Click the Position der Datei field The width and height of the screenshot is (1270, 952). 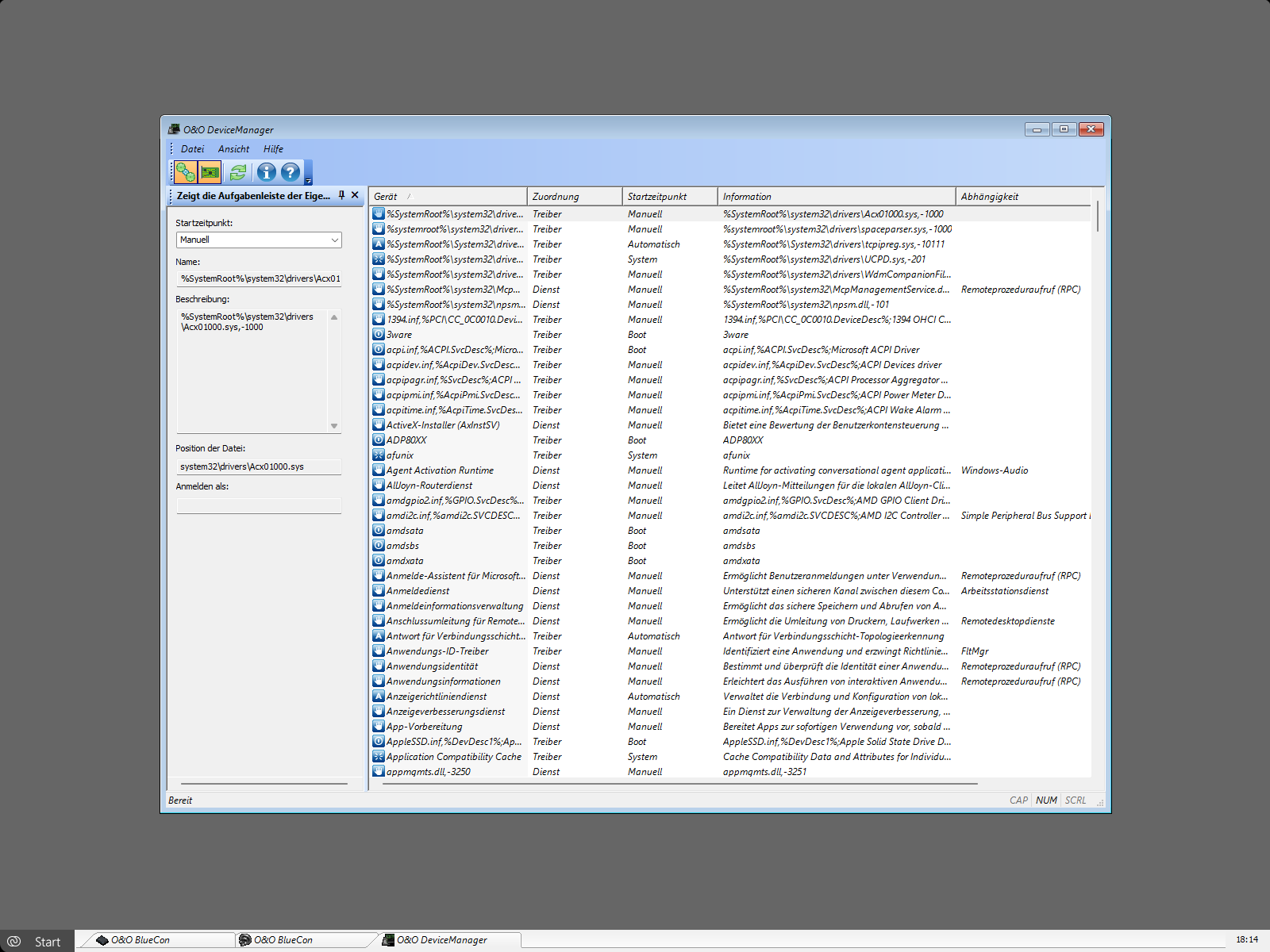(x=259, y=466)
